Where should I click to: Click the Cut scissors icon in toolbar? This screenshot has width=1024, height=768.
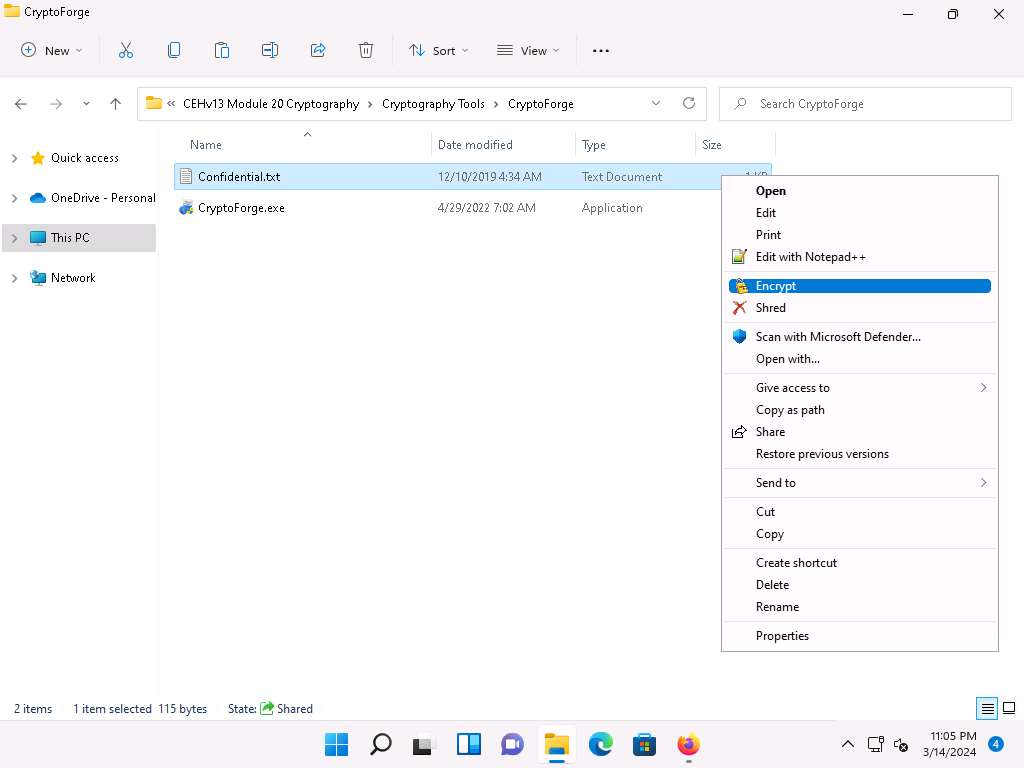pyautogui.click(x=126, y=50)
